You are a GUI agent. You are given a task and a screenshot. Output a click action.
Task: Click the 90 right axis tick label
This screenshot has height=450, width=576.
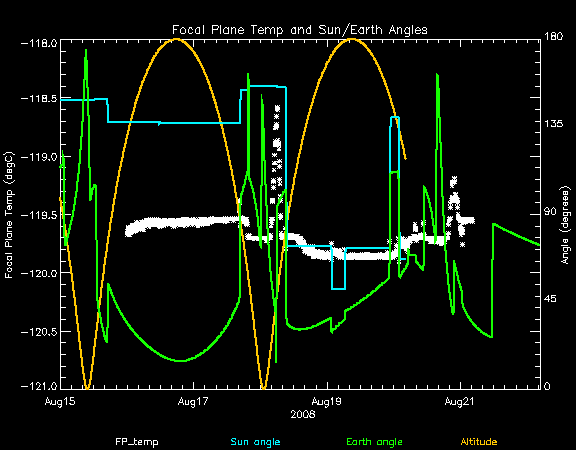[550, 212]
